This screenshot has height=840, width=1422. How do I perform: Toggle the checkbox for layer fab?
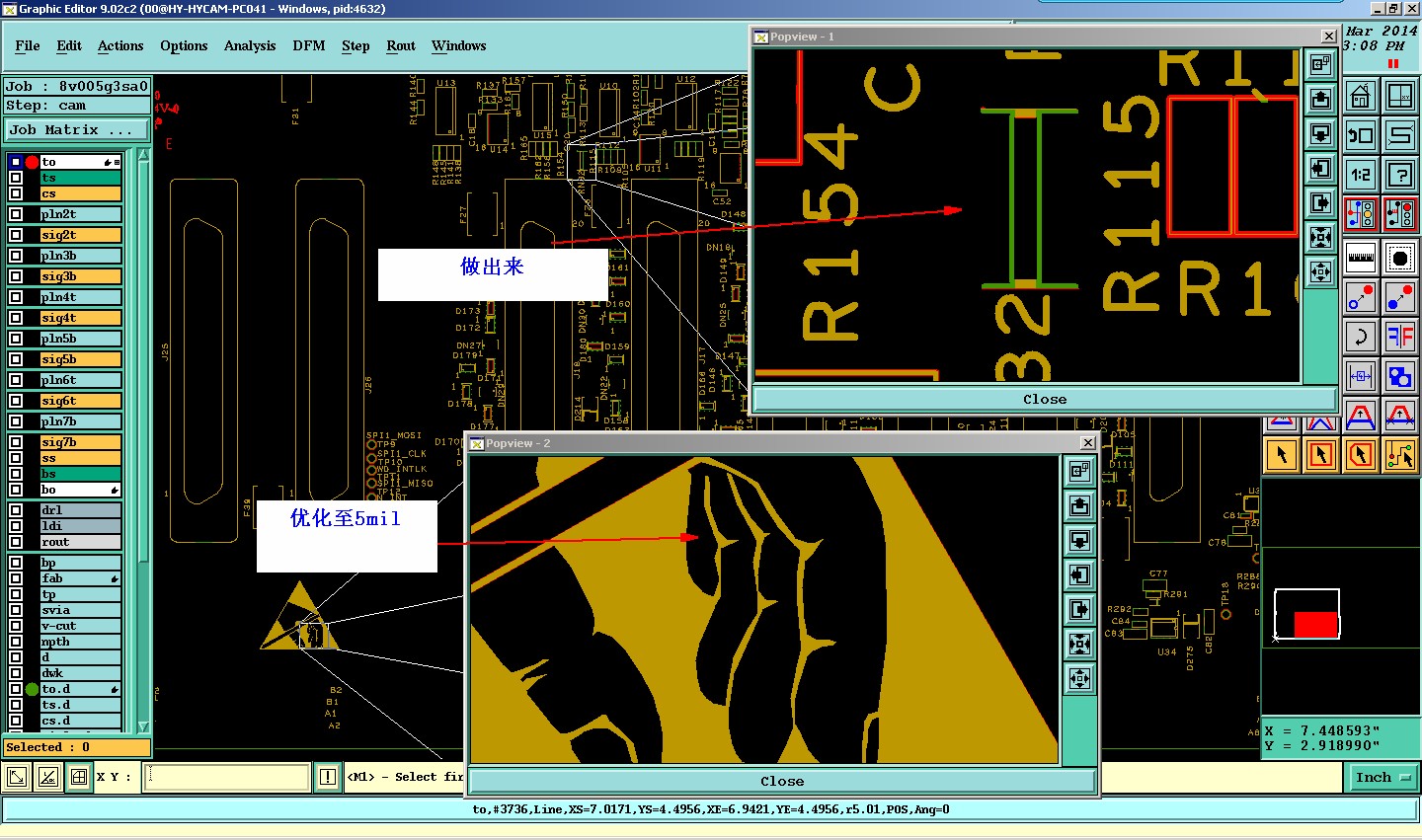(16, 578)
